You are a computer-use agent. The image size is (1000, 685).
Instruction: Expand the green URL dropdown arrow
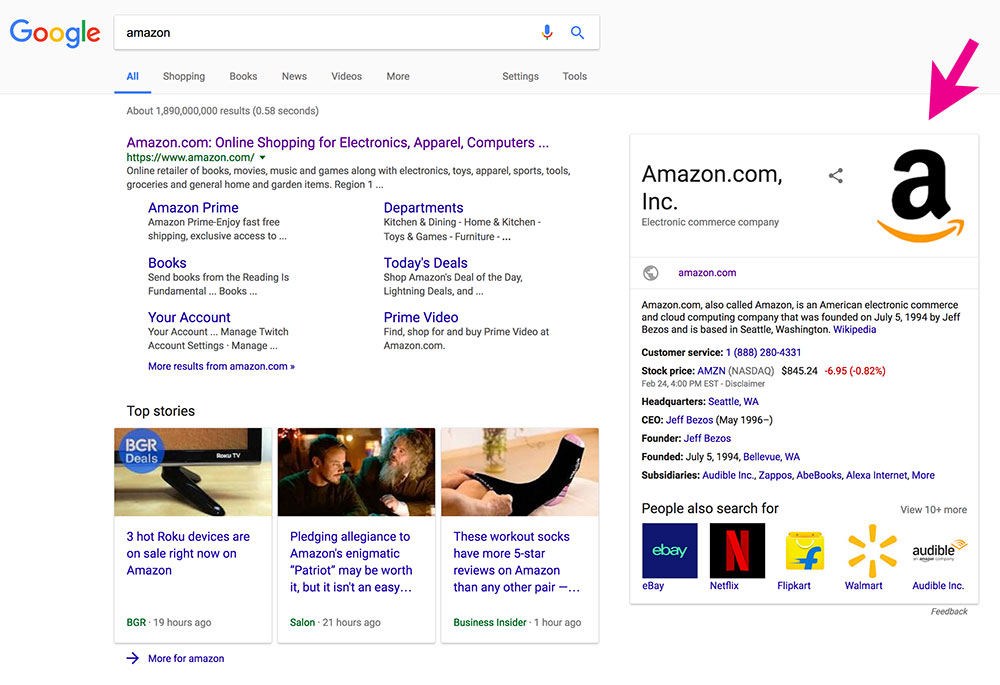263,158
